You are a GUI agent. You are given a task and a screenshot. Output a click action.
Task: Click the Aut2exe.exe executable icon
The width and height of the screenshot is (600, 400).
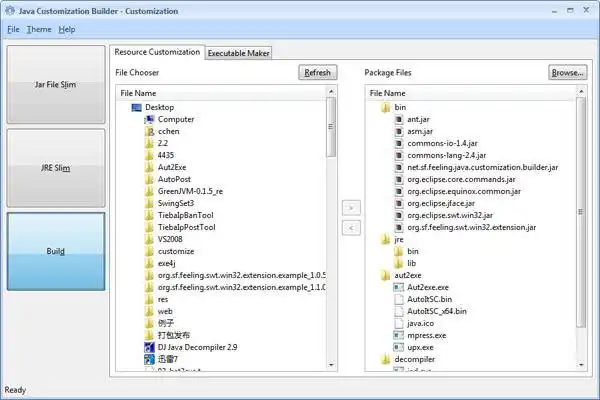click(x=399, y=287)
